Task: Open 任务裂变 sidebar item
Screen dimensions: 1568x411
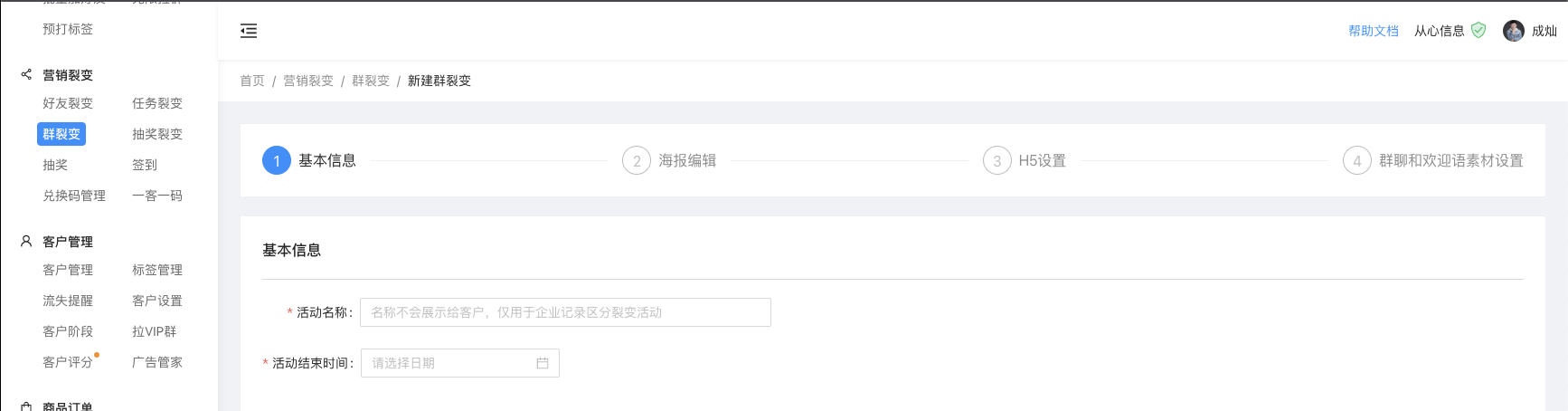Action: pos(157,103)
